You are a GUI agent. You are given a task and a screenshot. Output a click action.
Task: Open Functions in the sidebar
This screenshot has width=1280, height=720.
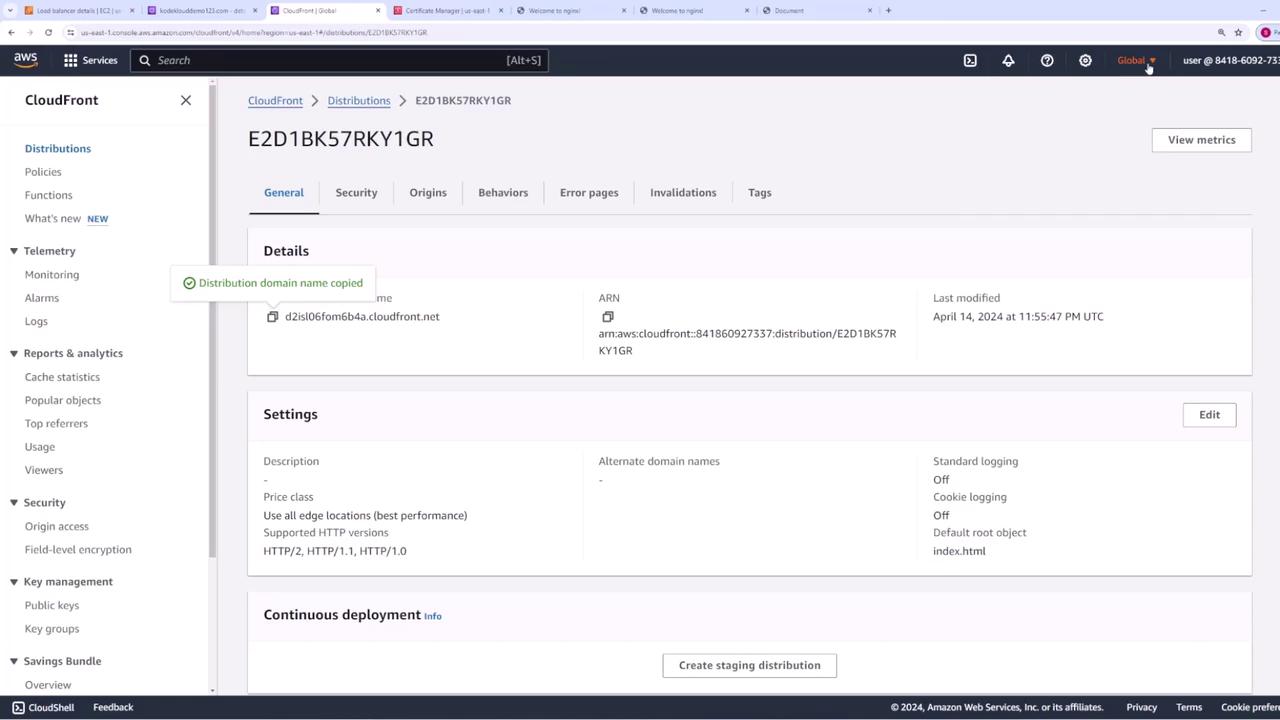click(49, 195)
